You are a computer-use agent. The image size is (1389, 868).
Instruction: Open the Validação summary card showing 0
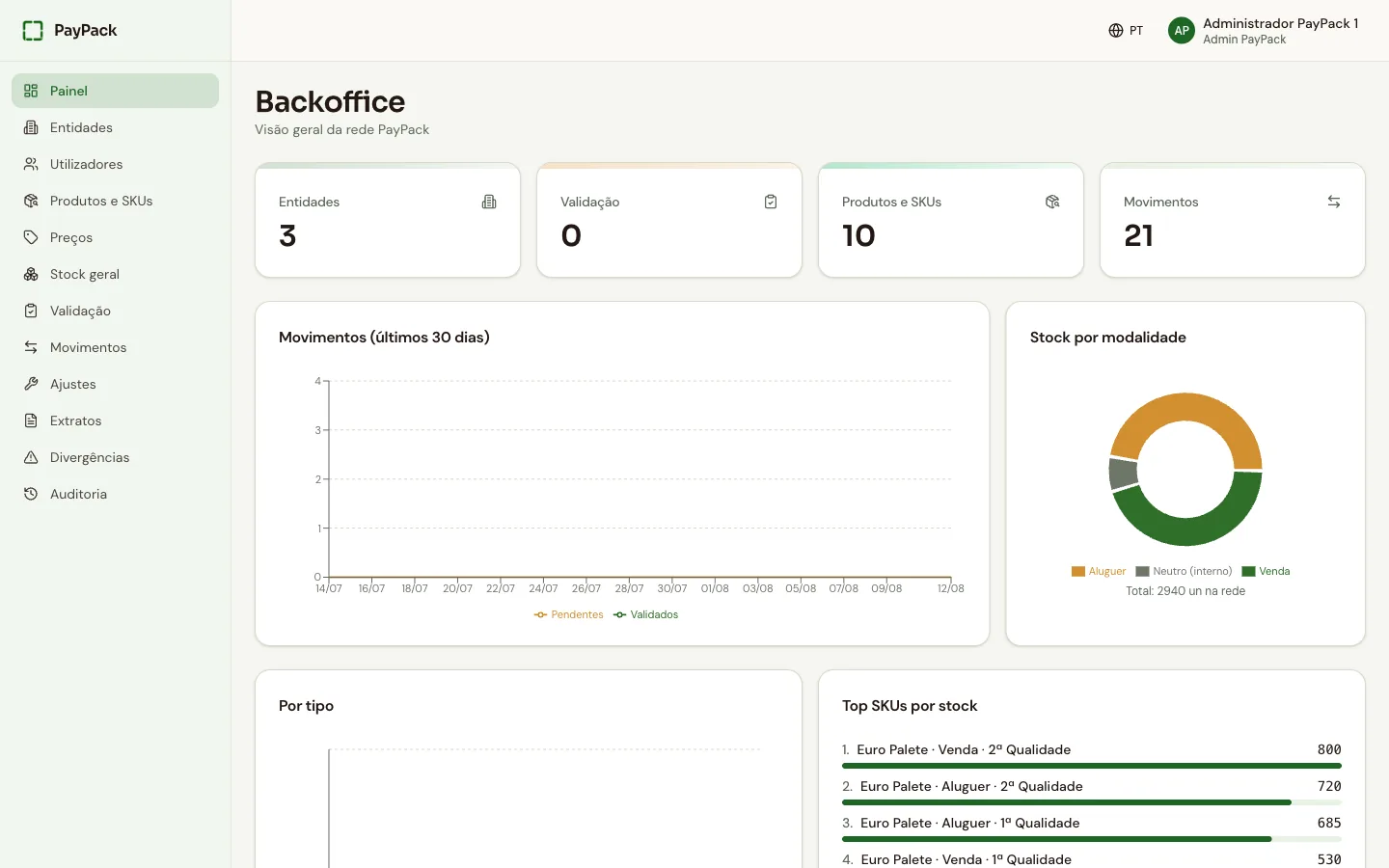click(x=669, y=220)
